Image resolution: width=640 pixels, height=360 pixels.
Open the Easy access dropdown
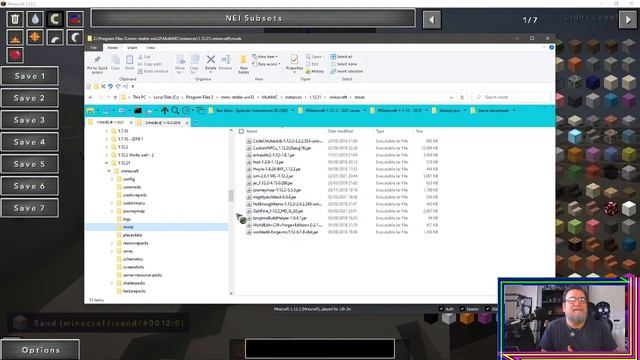point(266,64)
